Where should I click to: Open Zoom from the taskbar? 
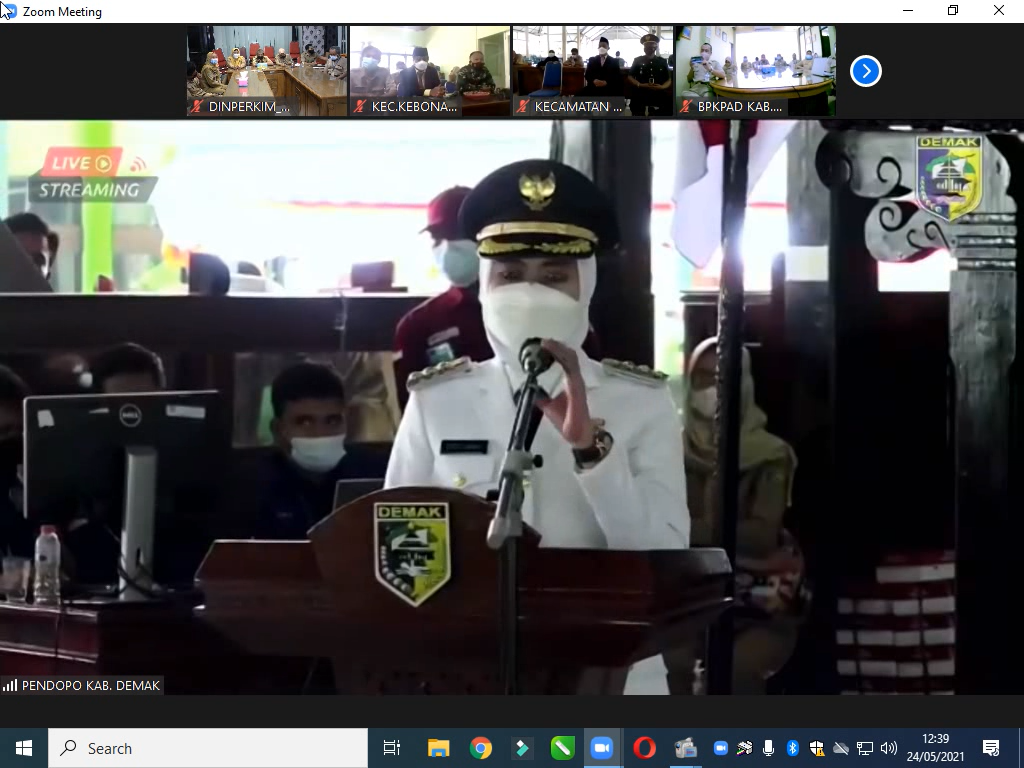coord(601,748)
